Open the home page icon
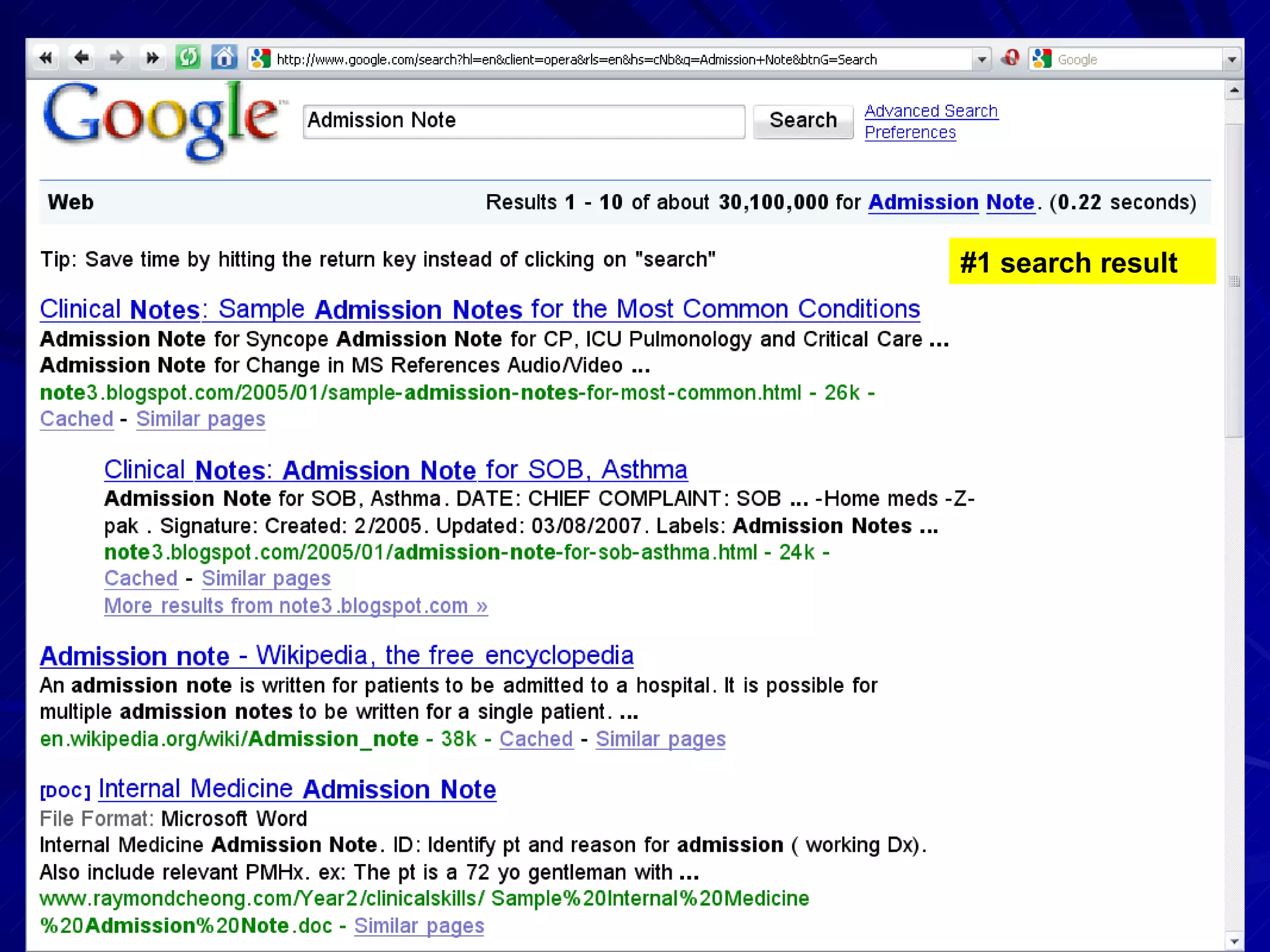The width and height of the screenshot is (1270, 952). click(x=224, y=58)
